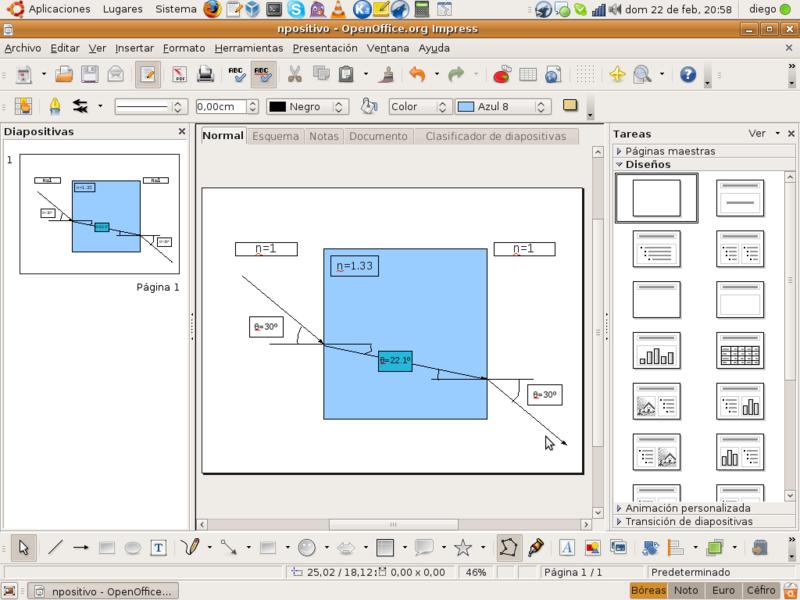This screenshot has width=800, height=600.
Task: Open the Insertar menu
Action: click(x=134, y=48)
